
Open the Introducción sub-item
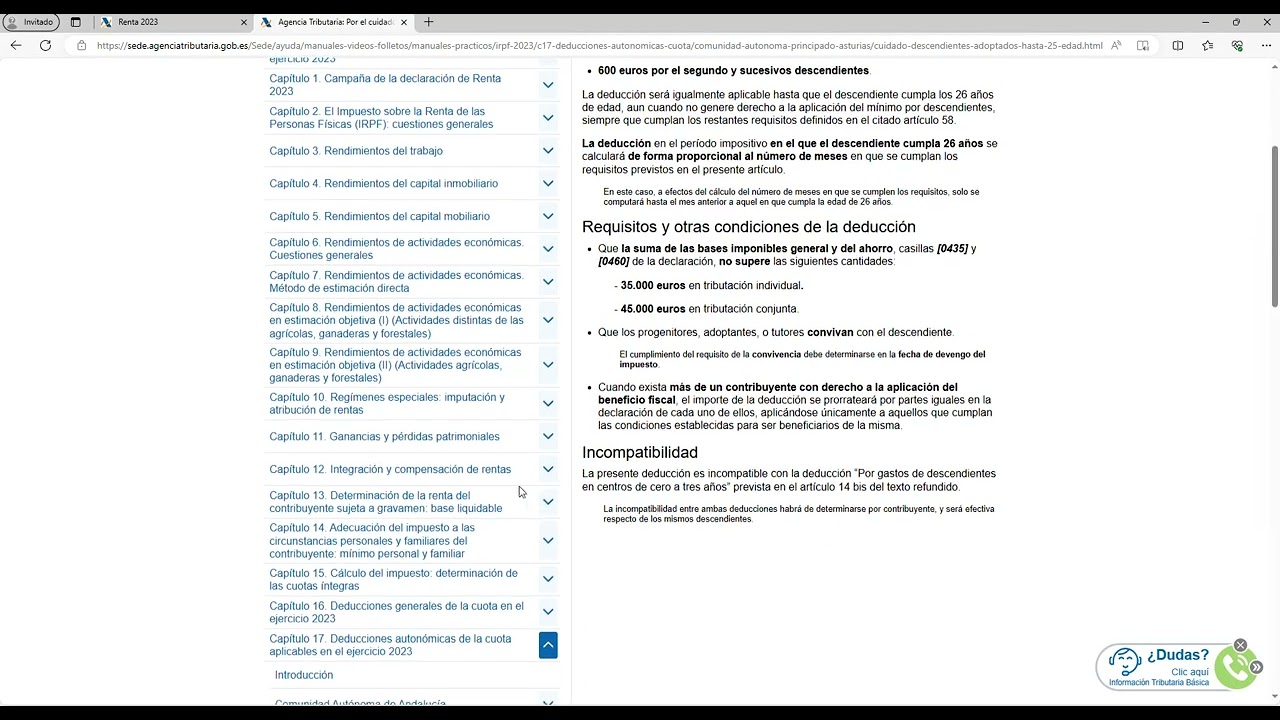(304, 675)
